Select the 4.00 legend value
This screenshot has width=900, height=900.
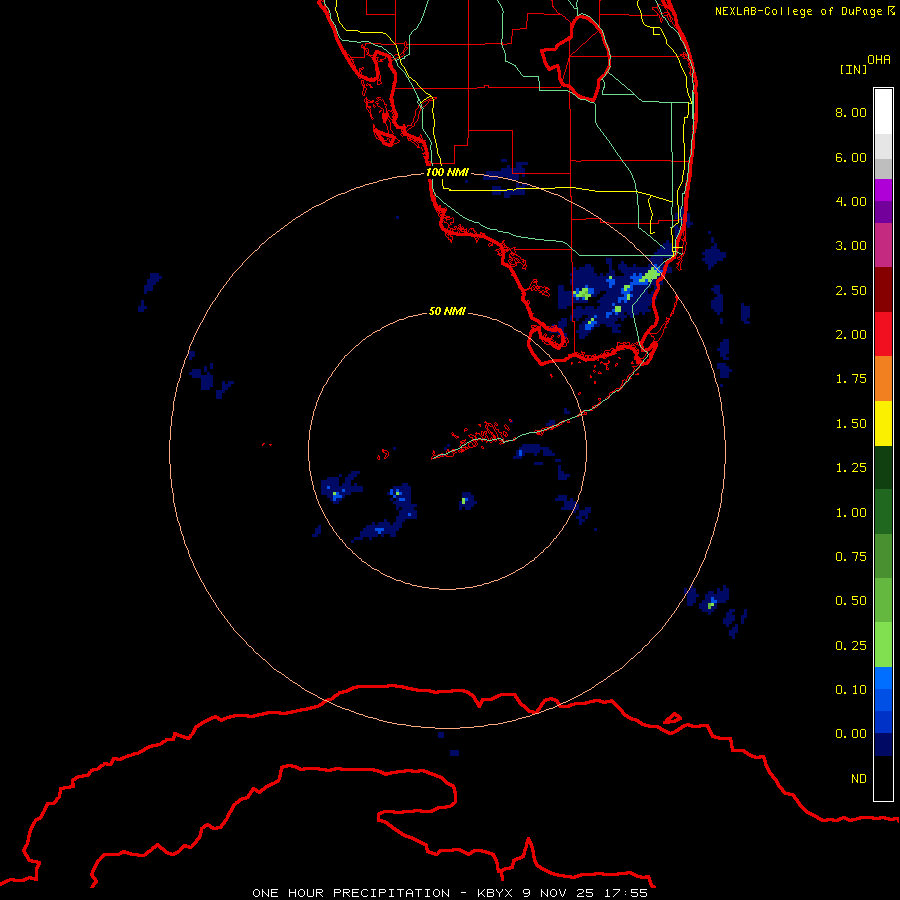tap(851, 201)
